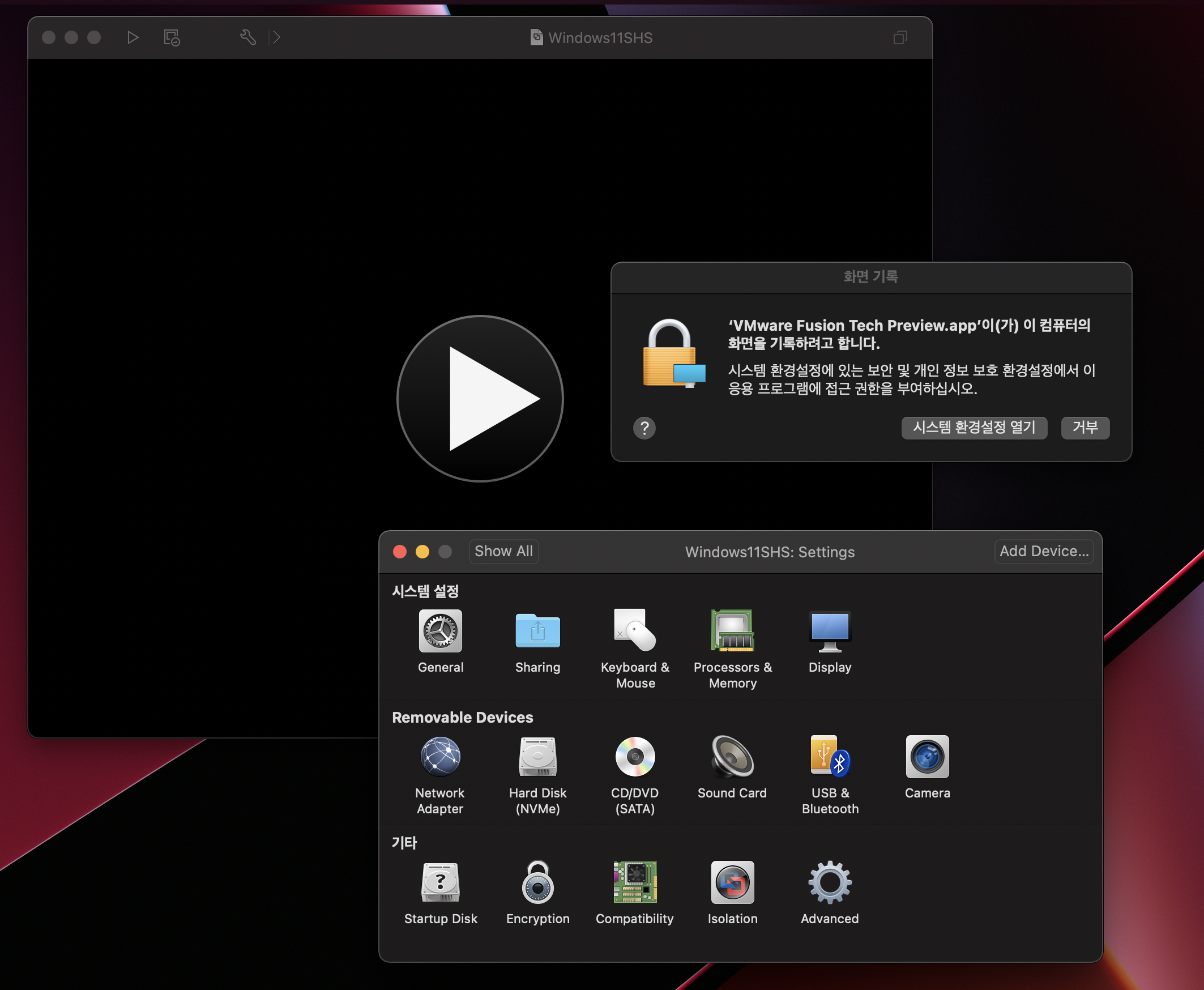This screenshot has height=990, width=1204.
Task: Open Sound Card settings
Action: coord(733,757)
